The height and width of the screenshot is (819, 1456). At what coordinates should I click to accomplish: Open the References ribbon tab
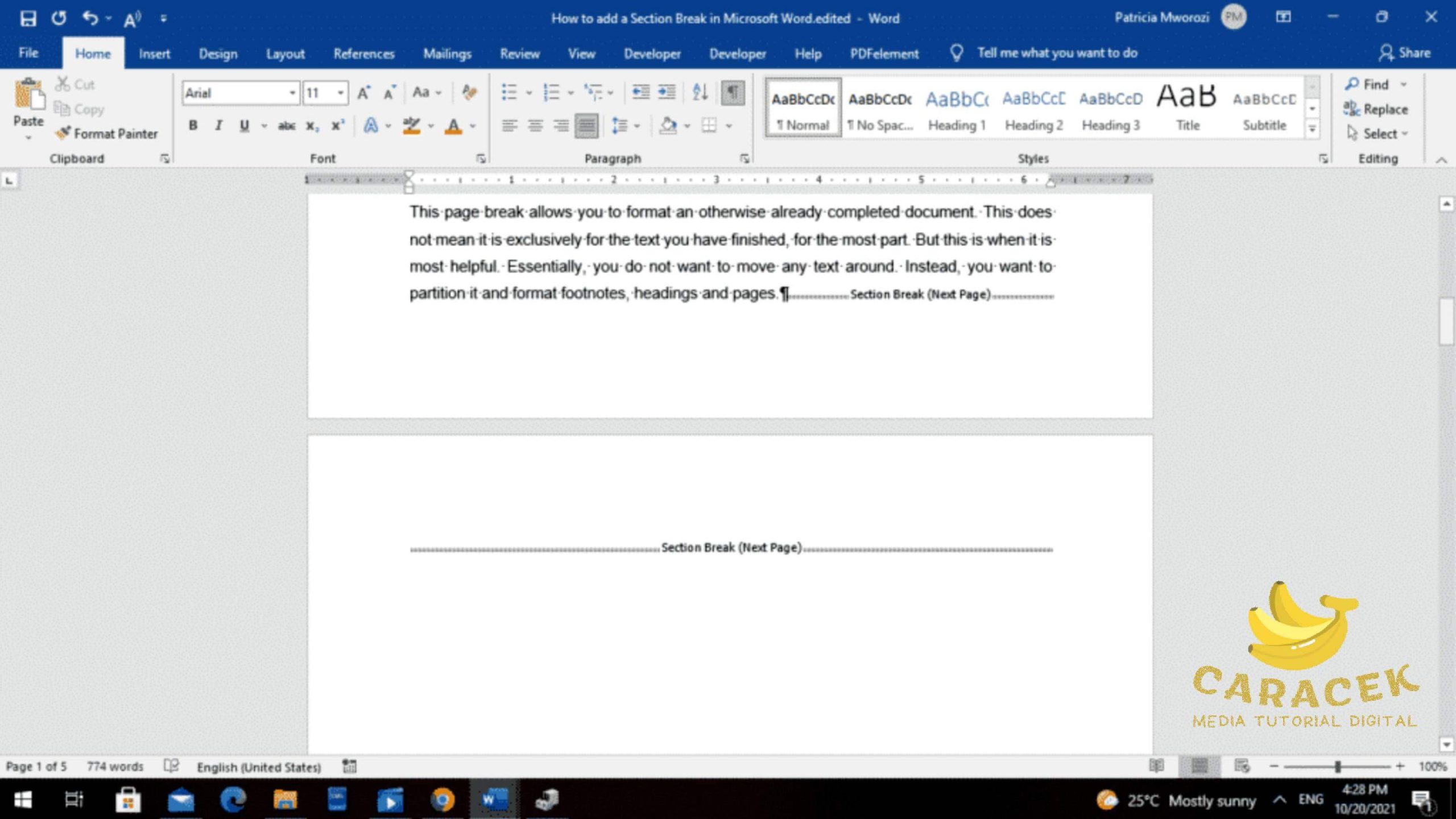click(x=363, y=53)
